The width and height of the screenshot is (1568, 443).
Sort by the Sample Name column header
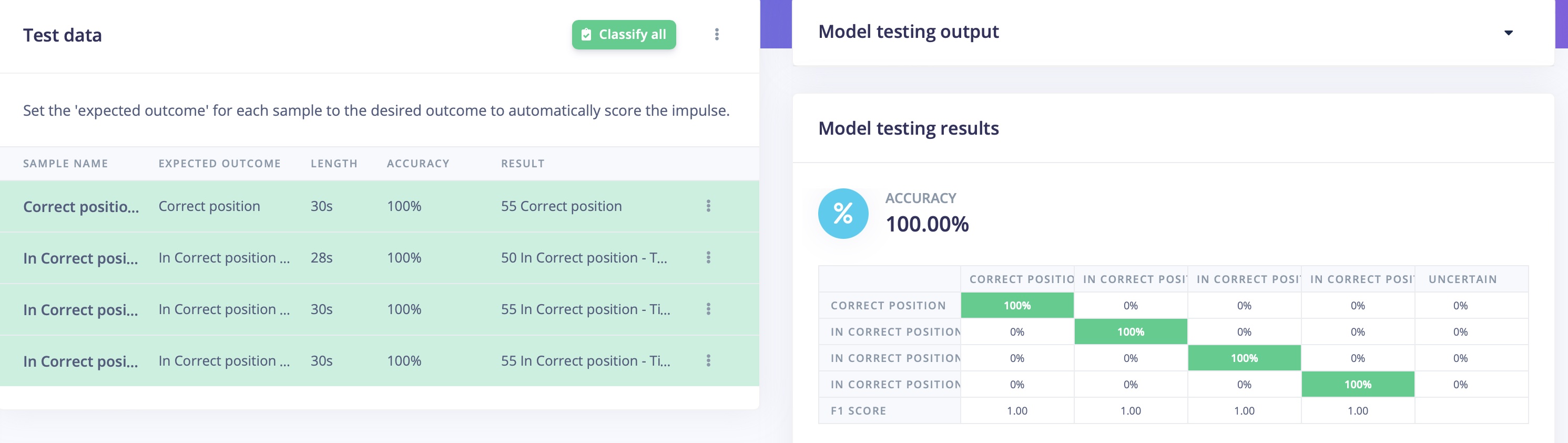pos(65,163)
